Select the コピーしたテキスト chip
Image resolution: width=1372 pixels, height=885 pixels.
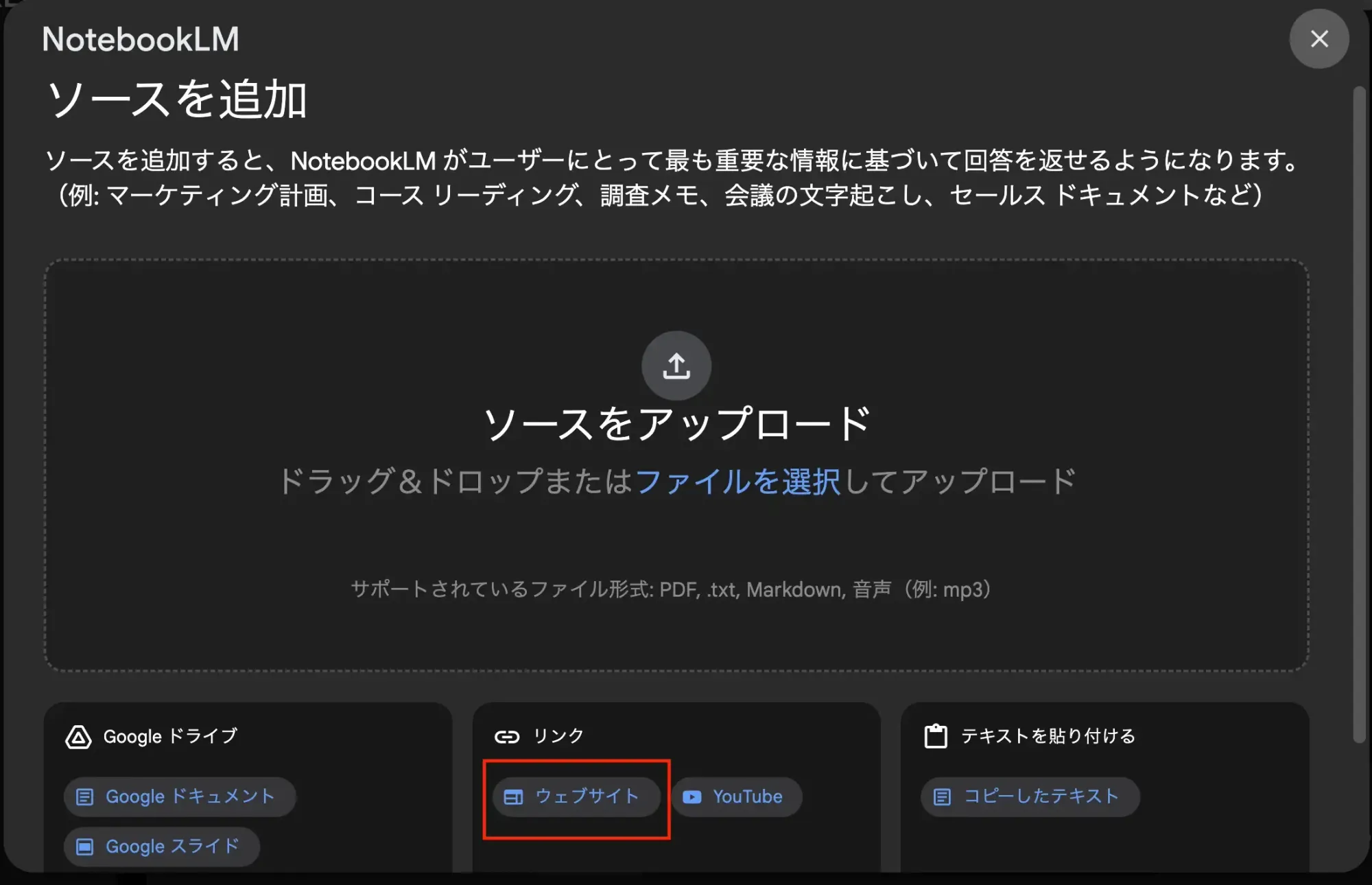point(1030,796)
